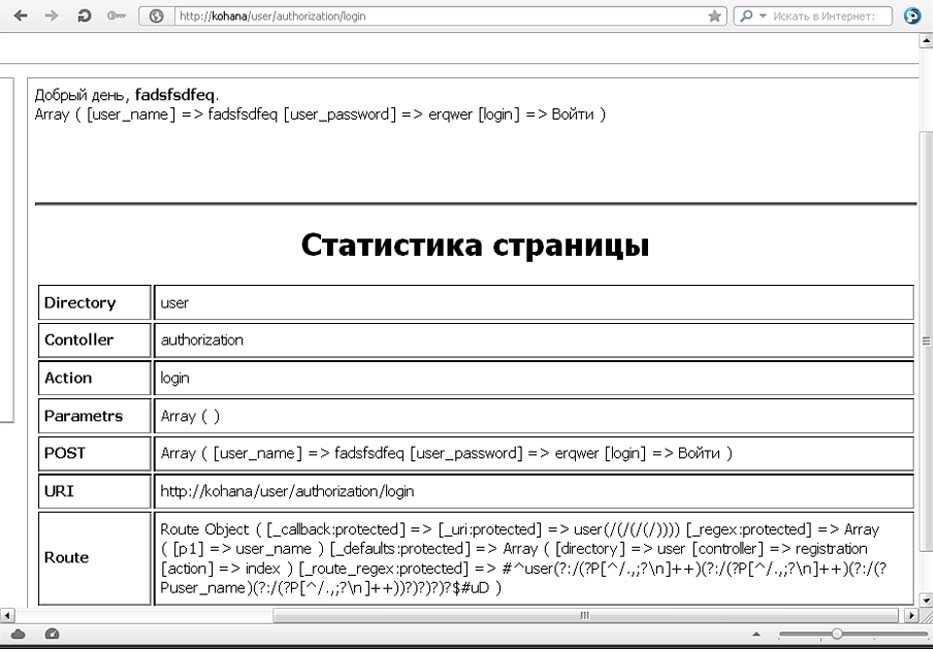
Task: Open the cloud sync icon in status bar
Action: [18, 634]
